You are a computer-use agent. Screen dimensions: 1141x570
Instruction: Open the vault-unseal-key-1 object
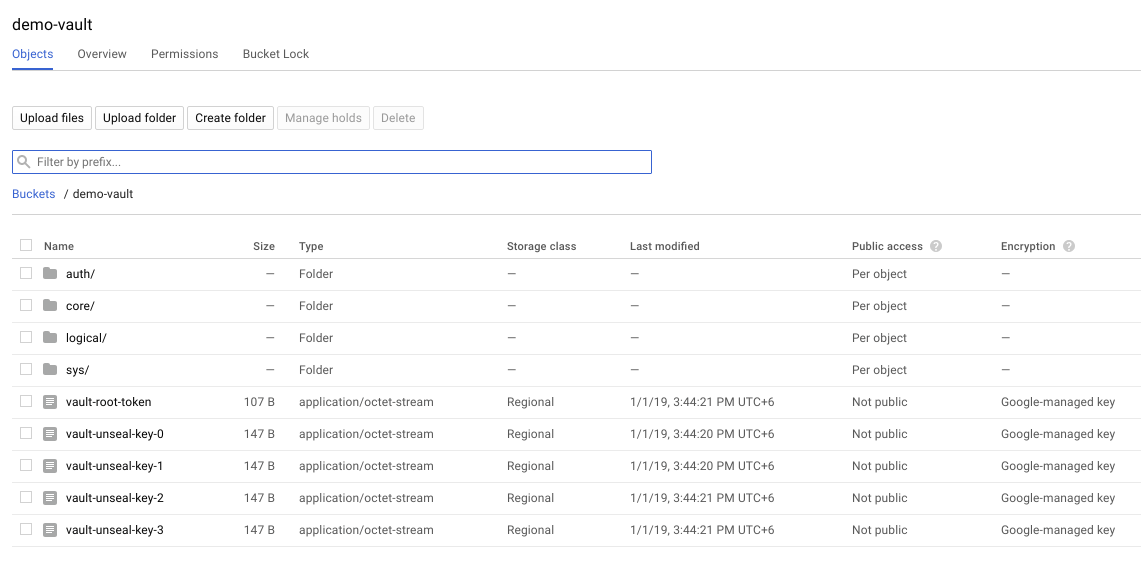114,466
